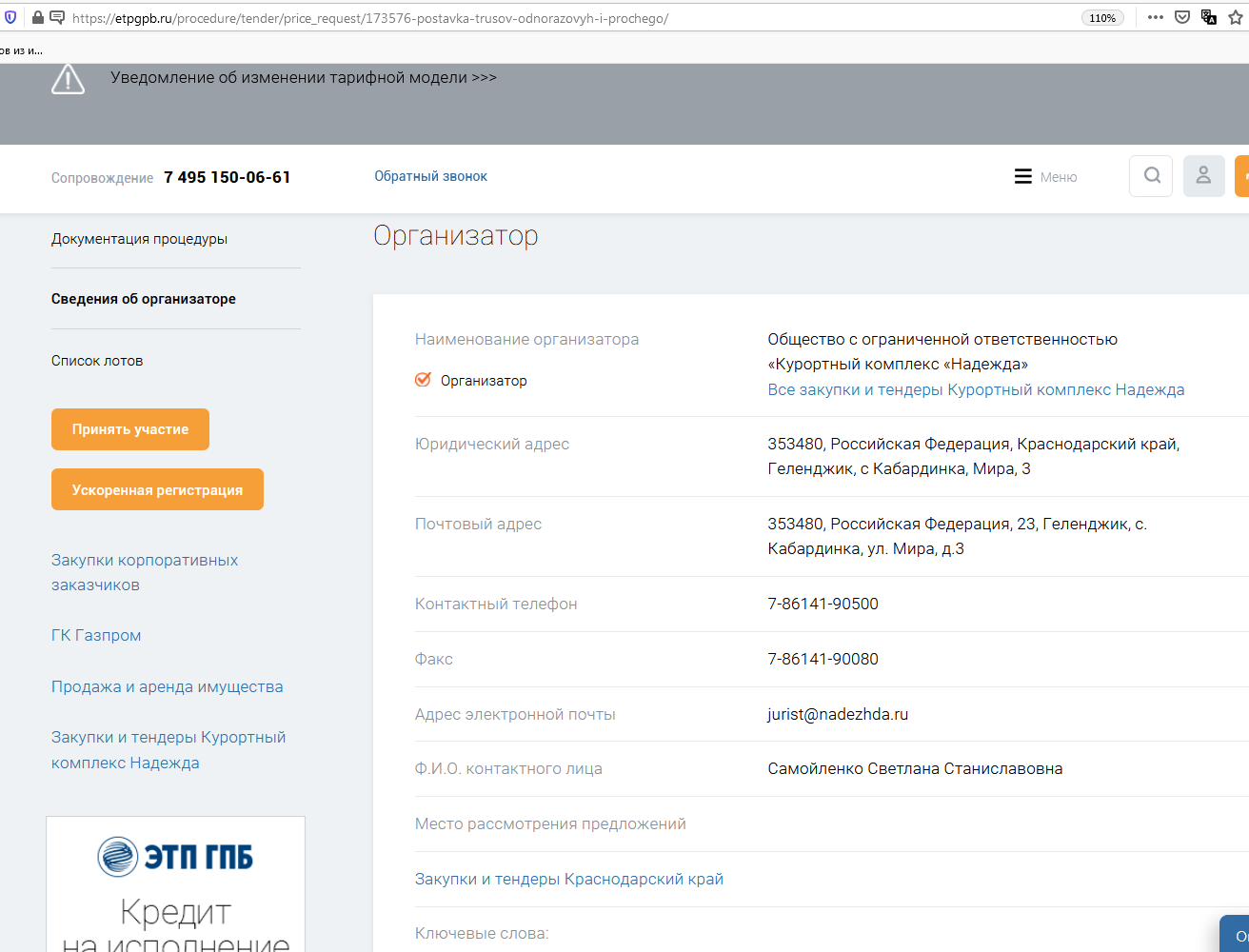Click the ЭТП ГПБ globe logo
This screenshot has width=1249, height=952.
[x=118, y=856]
